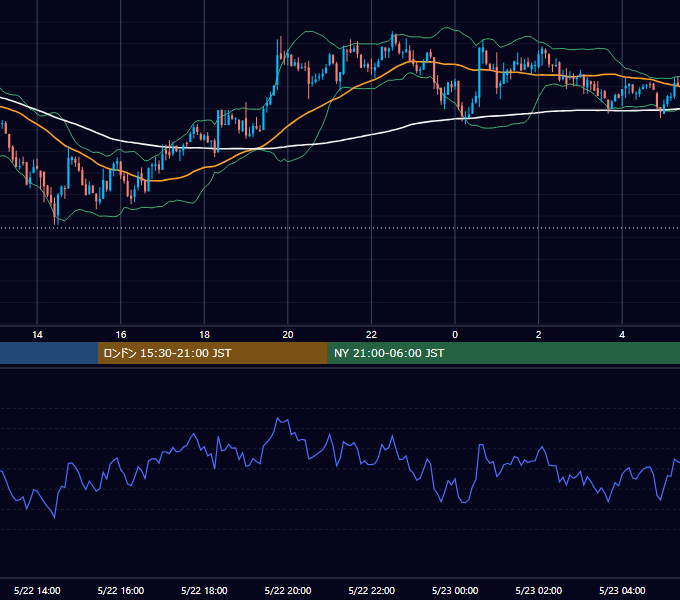Image resolution: width=680 pixels, height=600 pixels.
Task: Click the 5/23 02:00 time label
Action: tap(539, 590)
